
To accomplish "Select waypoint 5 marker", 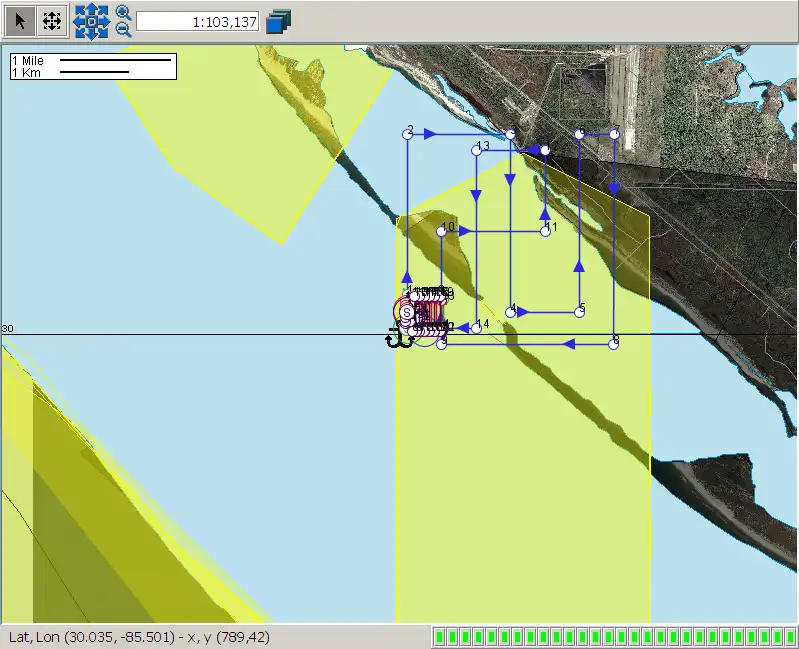I will point(579,312).
